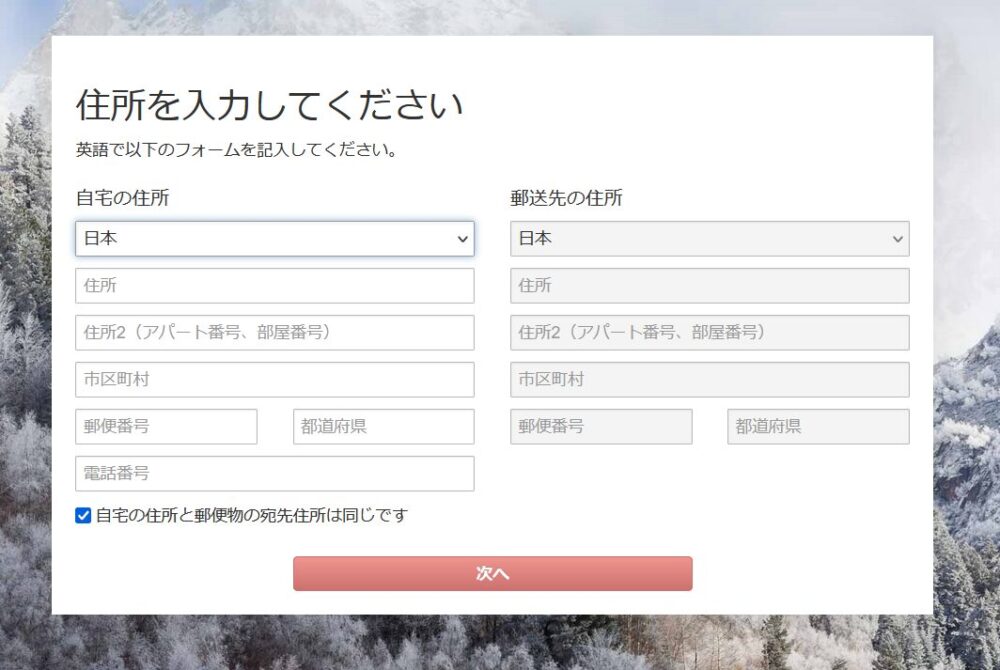Click the 電話番号 input field
Viewport: 1000px width, 670px height.
pos(274,474)
